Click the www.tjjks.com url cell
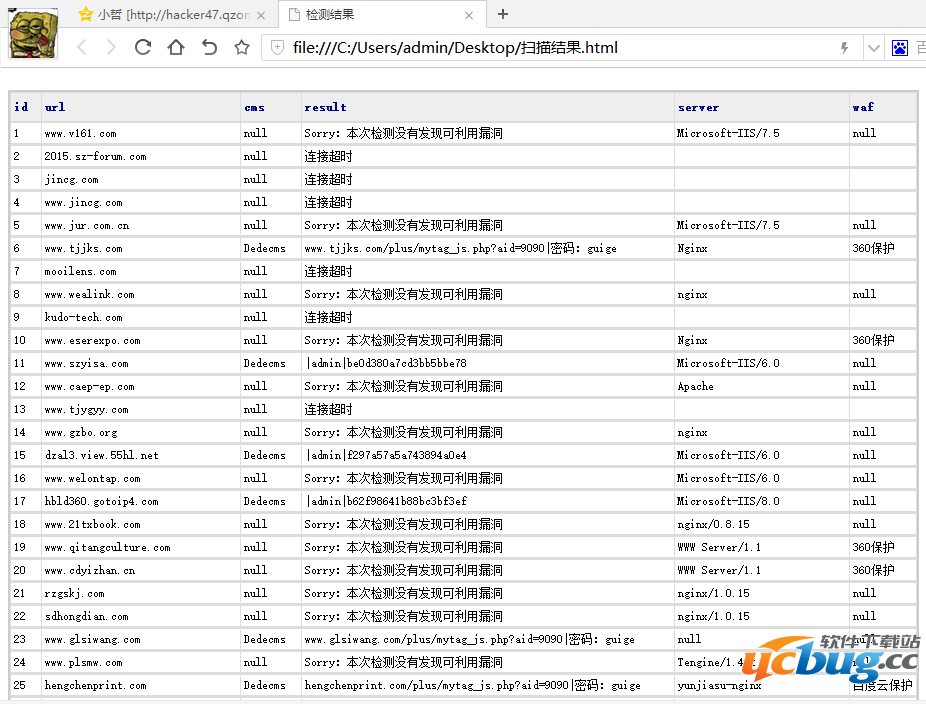The image size is (926, 704). point(84,248)
